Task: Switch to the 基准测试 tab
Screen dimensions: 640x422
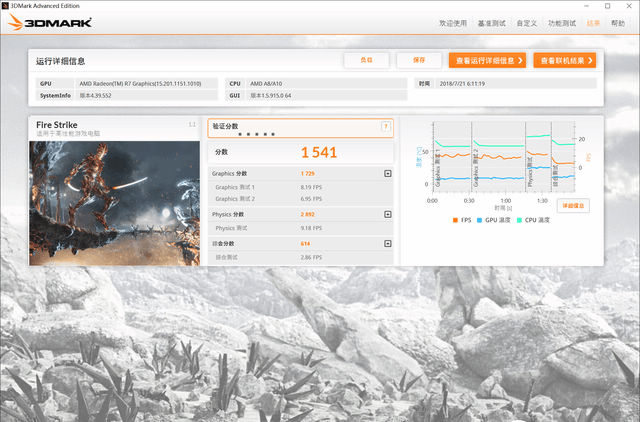Action: (x=490, y=23)
